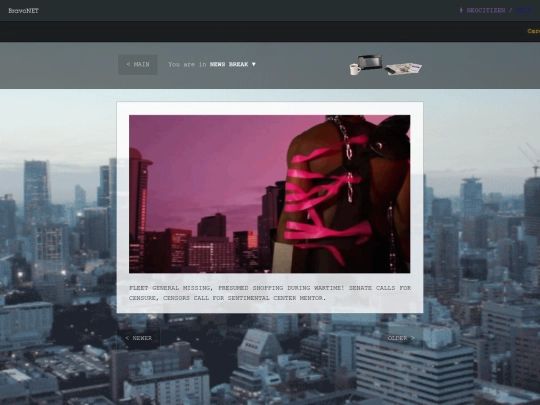
Task: Click the user icon beside NEOCITIZEN
Action: click(x=461, y=10)
